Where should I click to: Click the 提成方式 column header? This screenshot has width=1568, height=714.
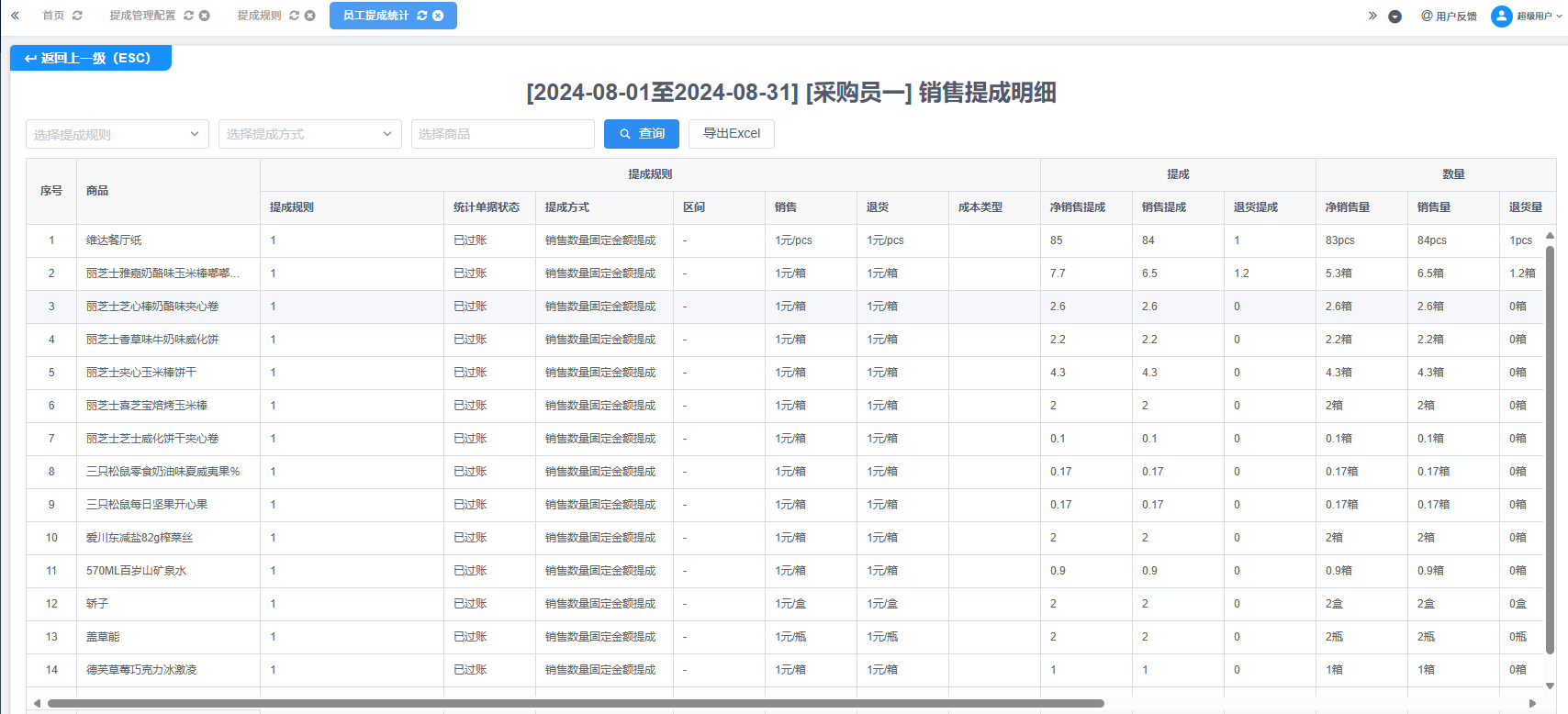click(605, 207)
